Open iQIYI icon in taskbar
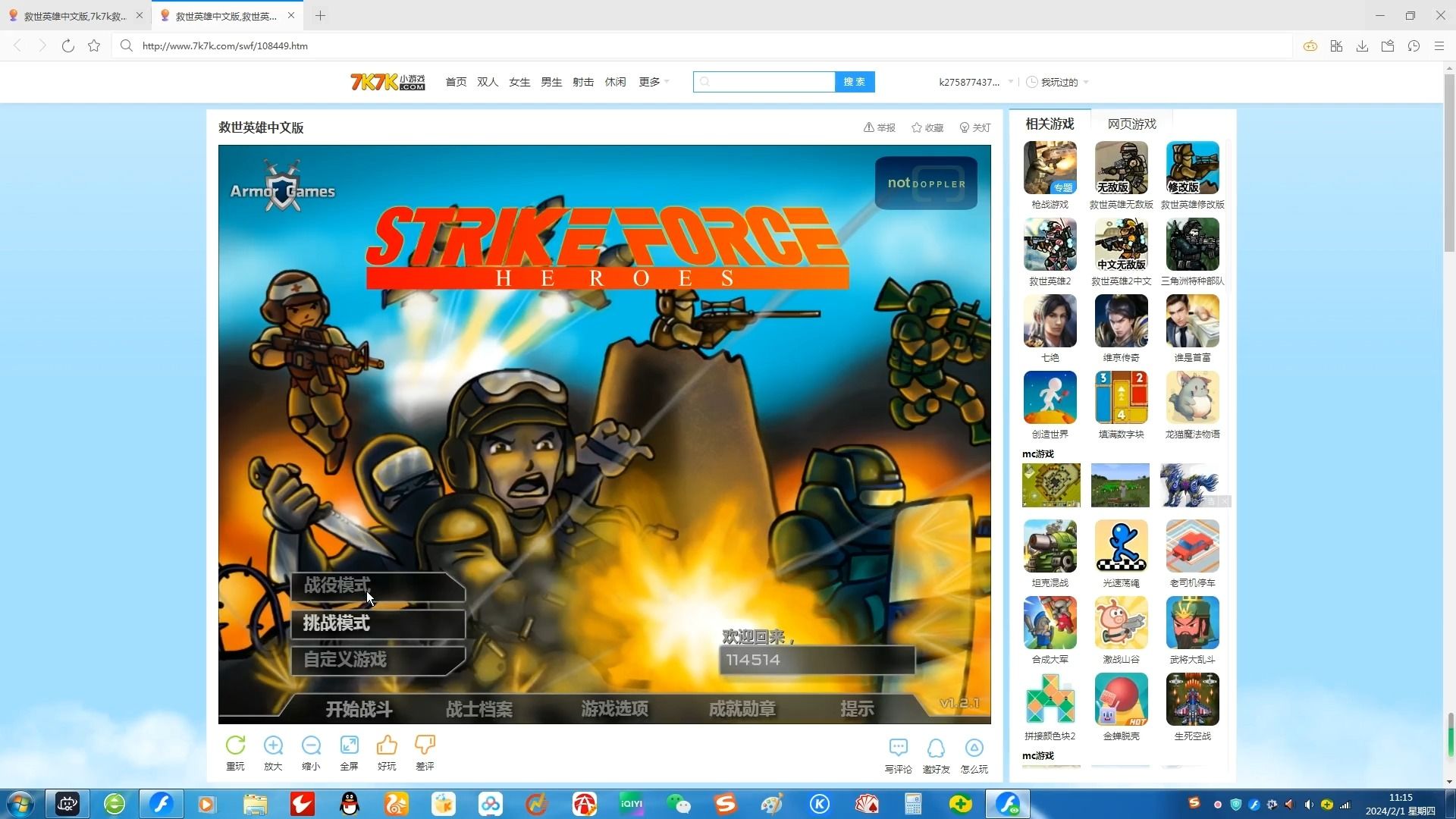The width and height of the screenshot is (1456, 819). (x=631, y=804)
